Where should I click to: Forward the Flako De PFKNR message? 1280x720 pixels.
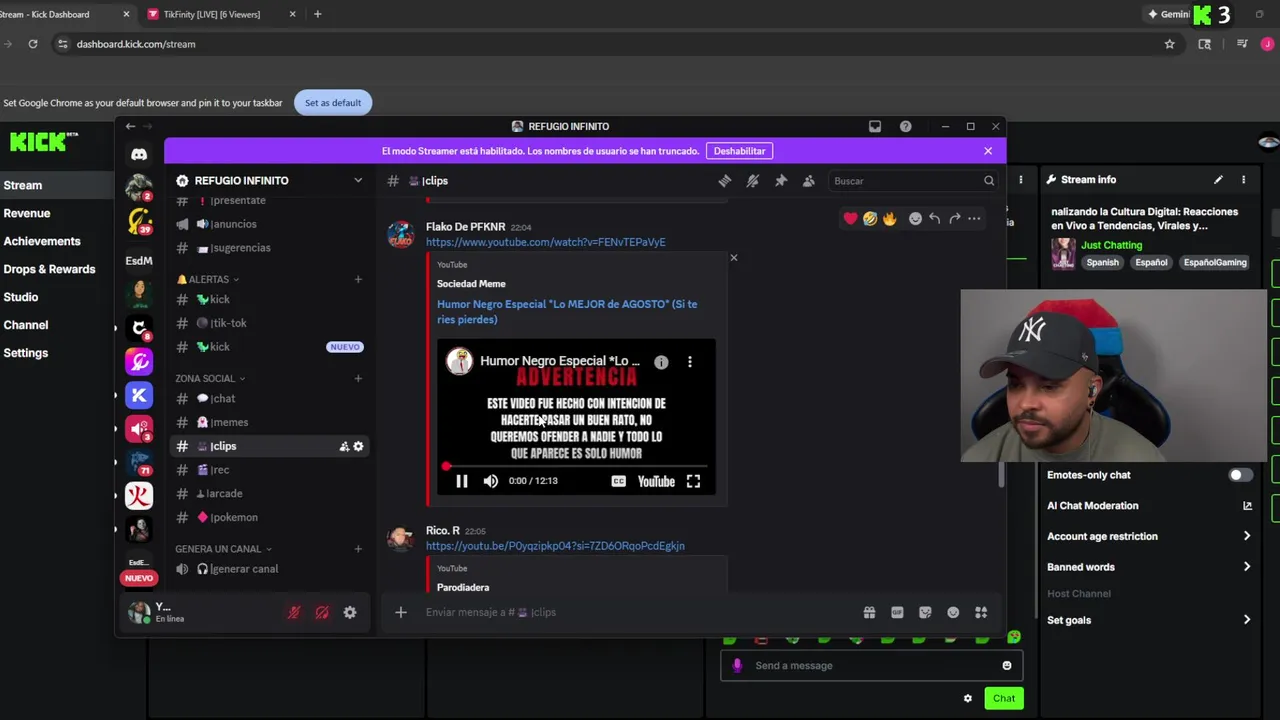point(954,218)
